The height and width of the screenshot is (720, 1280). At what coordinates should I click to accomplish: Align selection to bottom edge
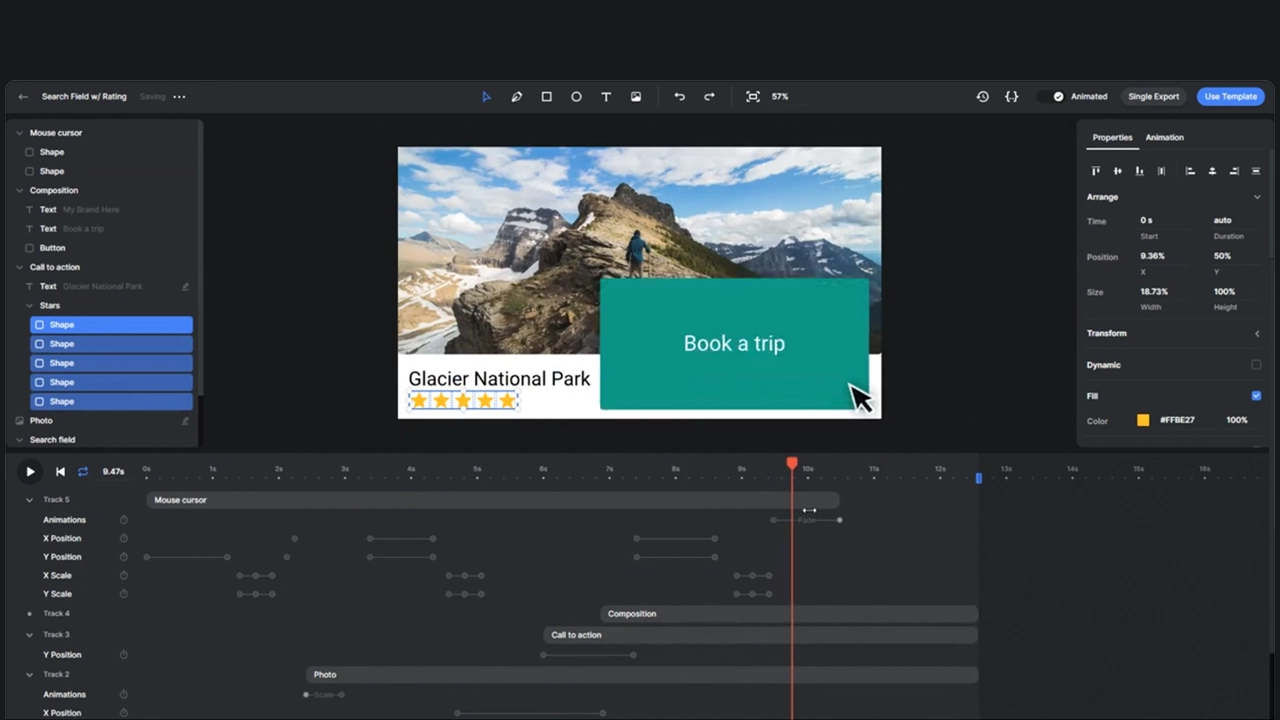(1139, 171)
